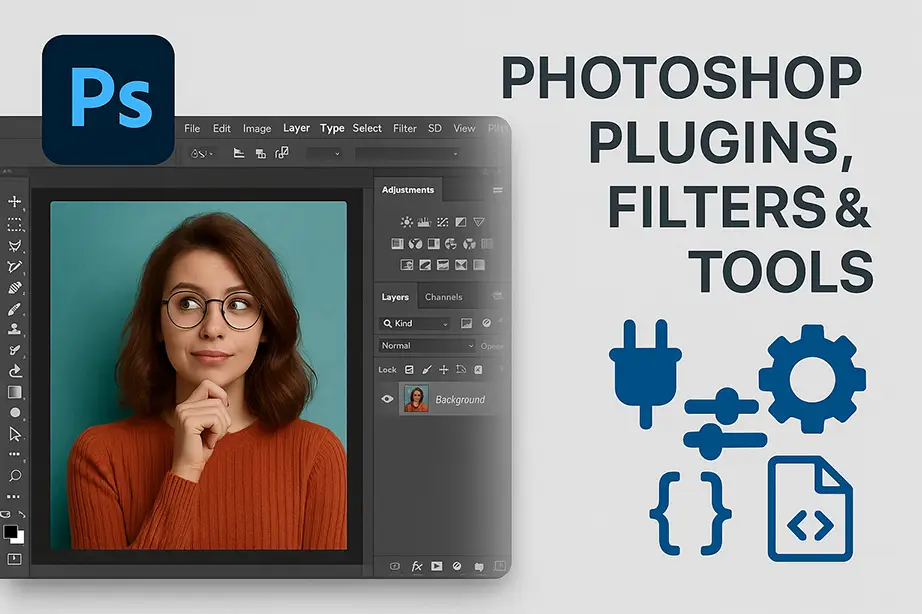
Task: Open the SD menu
Action: coord(435,128)
